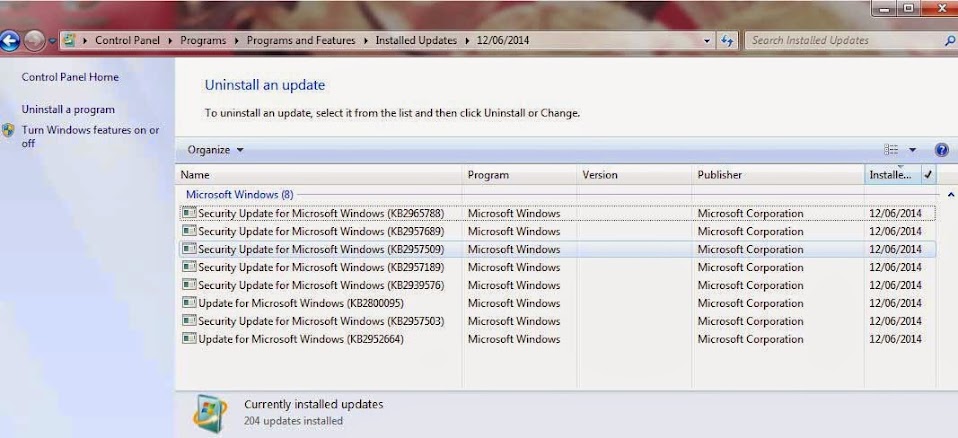The height and width of the screenshot is (438, 958).
Task: Click the search magnifier icon
Action: click(x=950, y=40)
